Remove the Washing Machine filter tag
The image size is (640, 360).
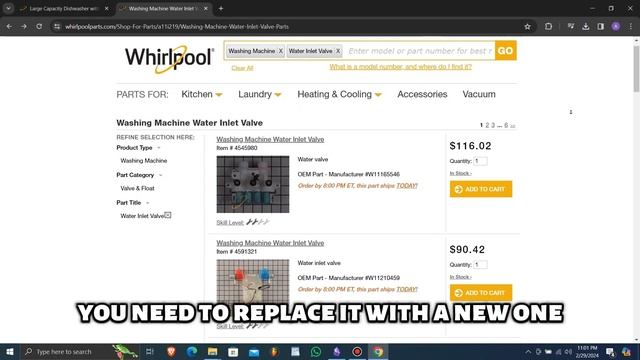[x=281, y=51]
